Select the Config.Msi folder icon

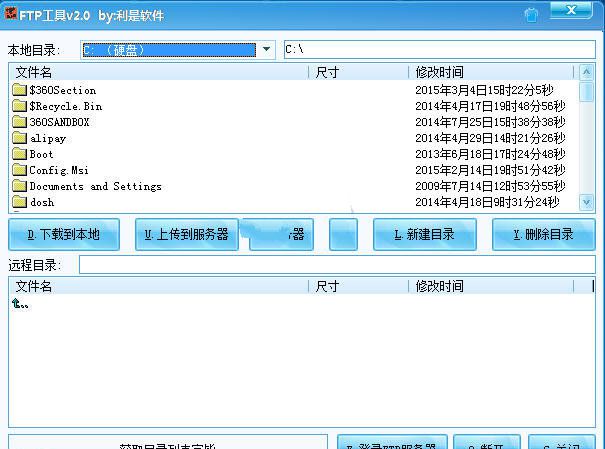[x=19, y=170]
